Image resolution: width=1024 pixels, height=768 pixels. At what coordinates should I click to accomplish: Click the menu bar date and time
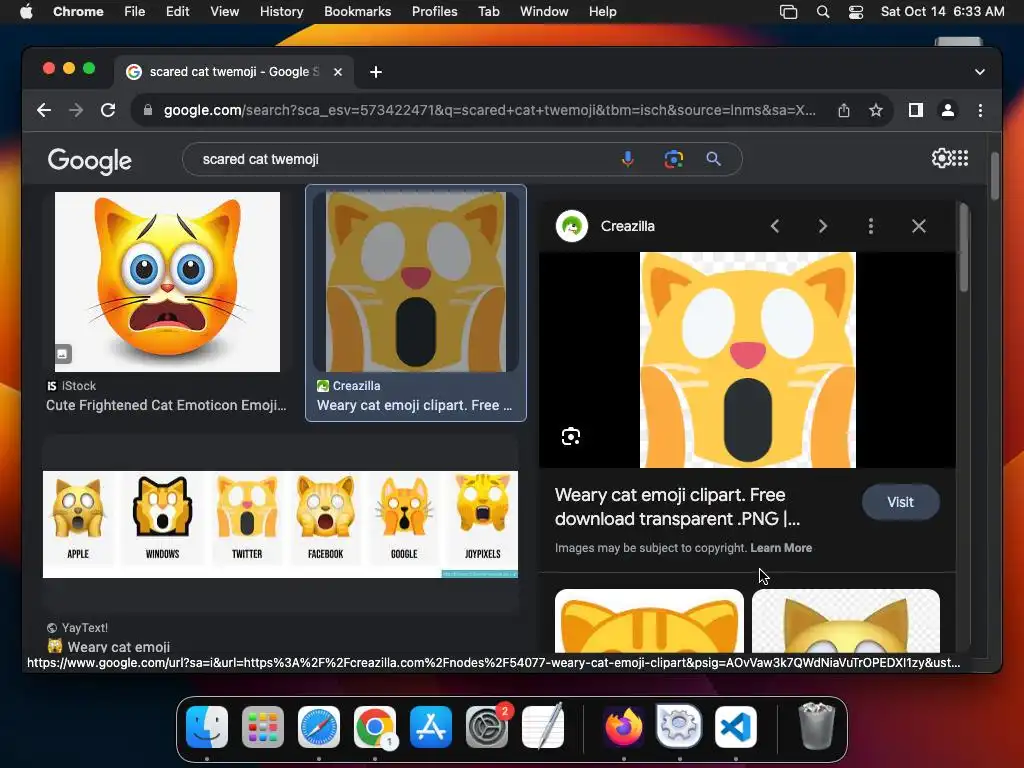942,12
